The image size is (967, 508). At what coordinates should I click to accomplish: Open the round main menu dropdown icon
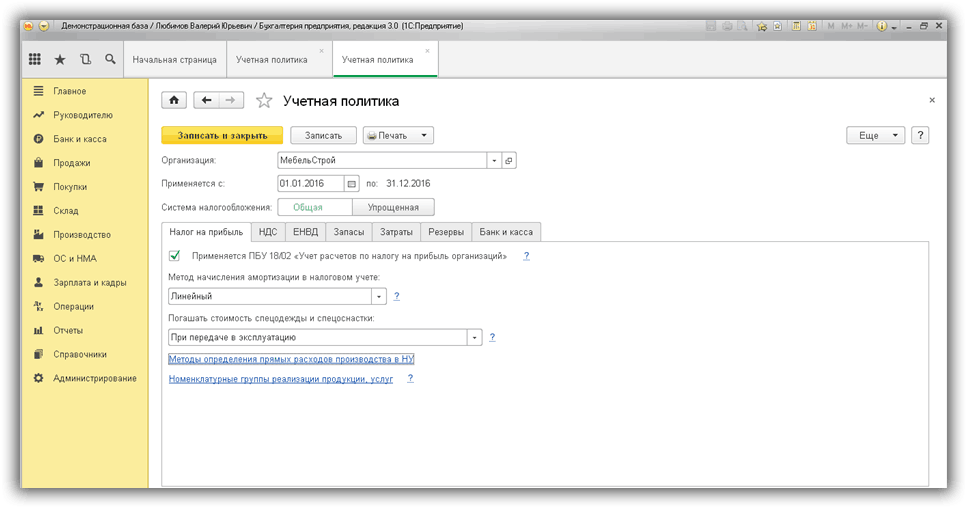44,26
